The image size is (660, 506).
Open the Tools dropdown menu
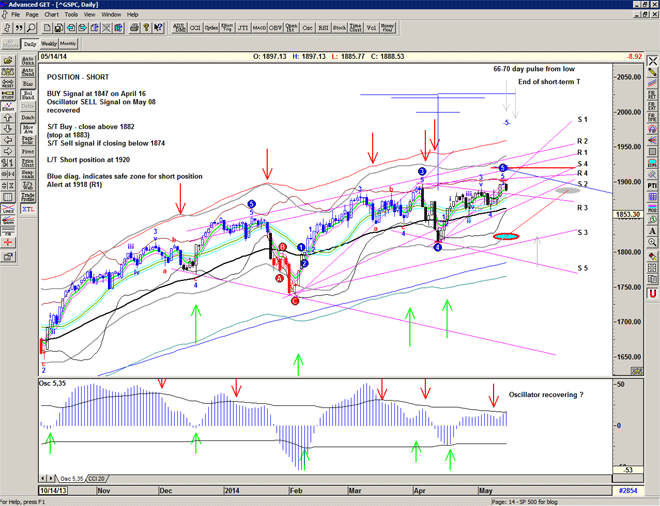[x=73, y=15]
